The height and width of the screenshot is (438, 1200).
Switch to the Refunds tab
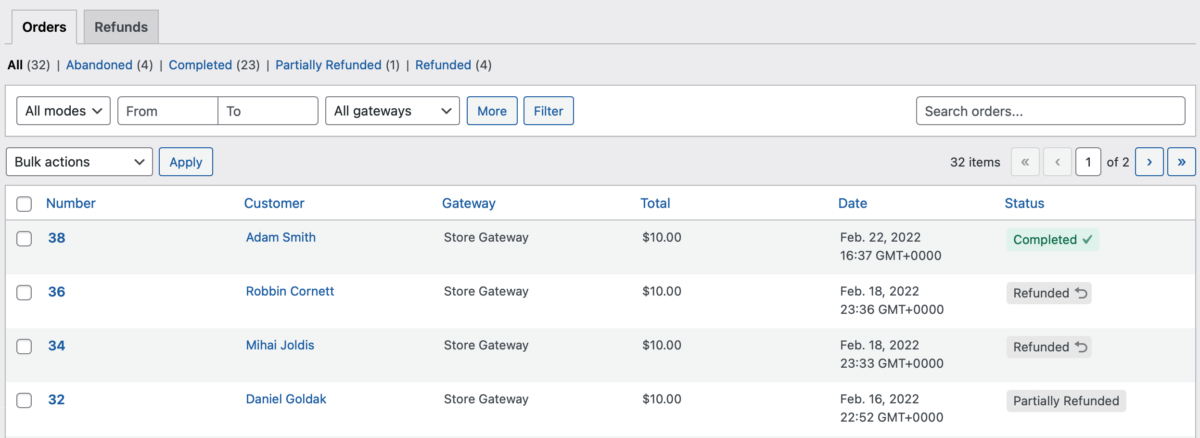[x=121, y=27]
